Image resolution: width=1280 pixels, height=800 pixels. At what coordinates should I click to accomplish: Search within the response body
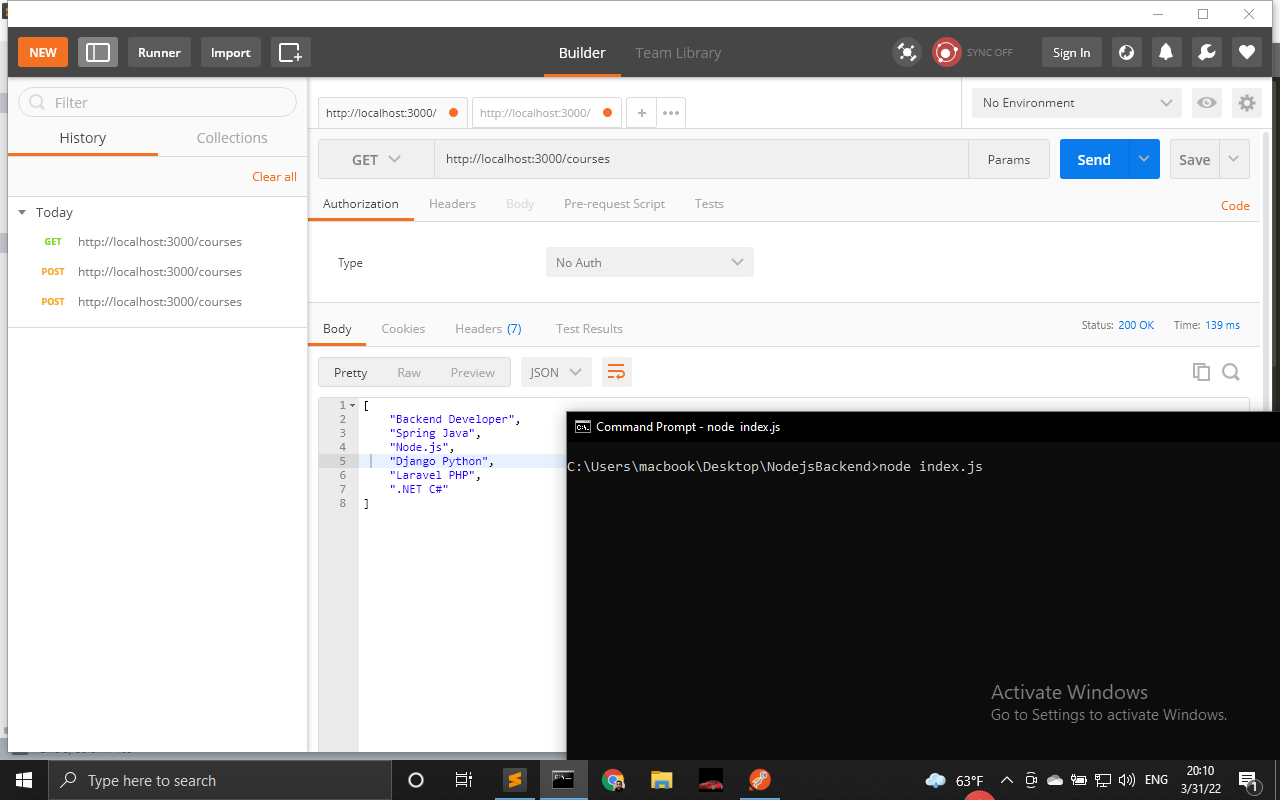[1231, 372]
